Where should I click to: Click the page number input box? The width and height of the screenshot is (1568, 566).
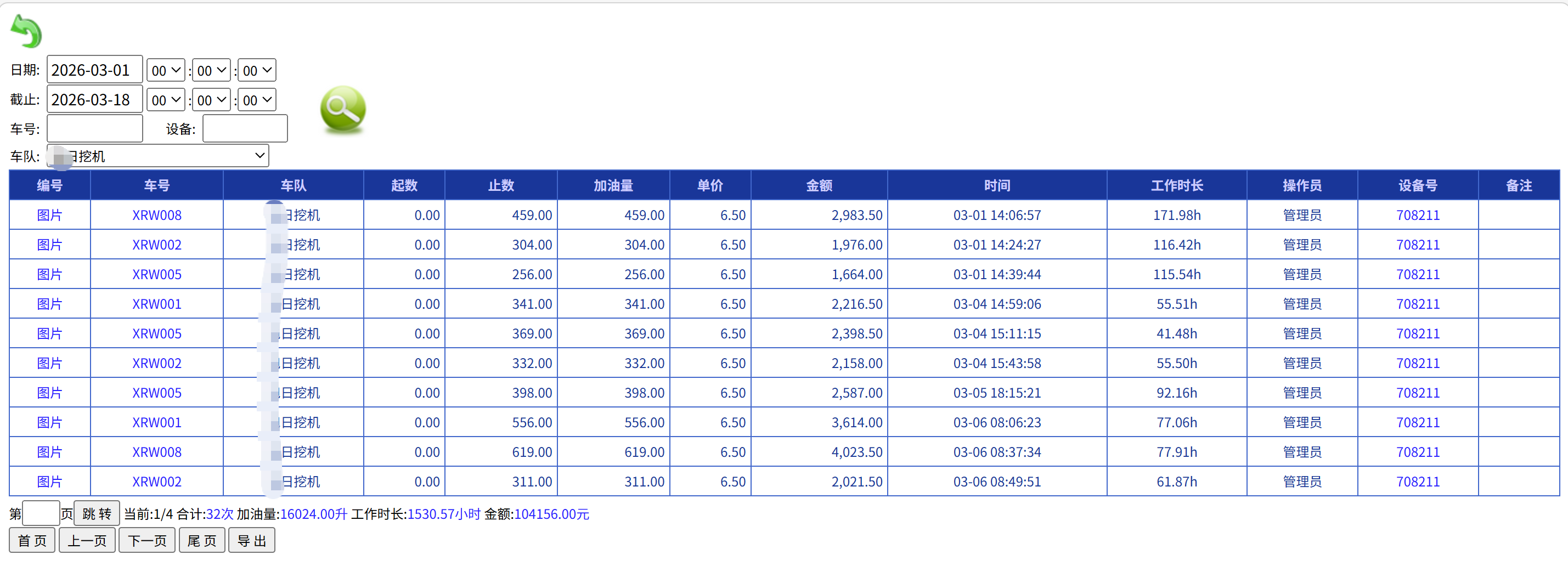coord(41,514)
